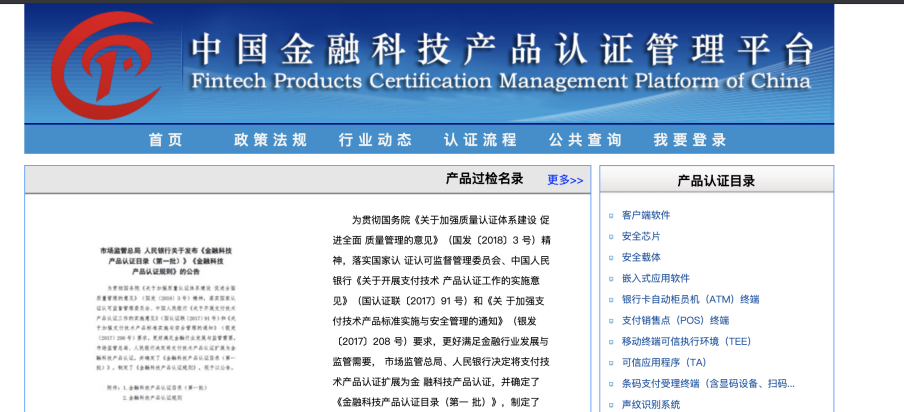
Task: Click the Fintech Products Certification English subtitle
Action: point(500,81)
